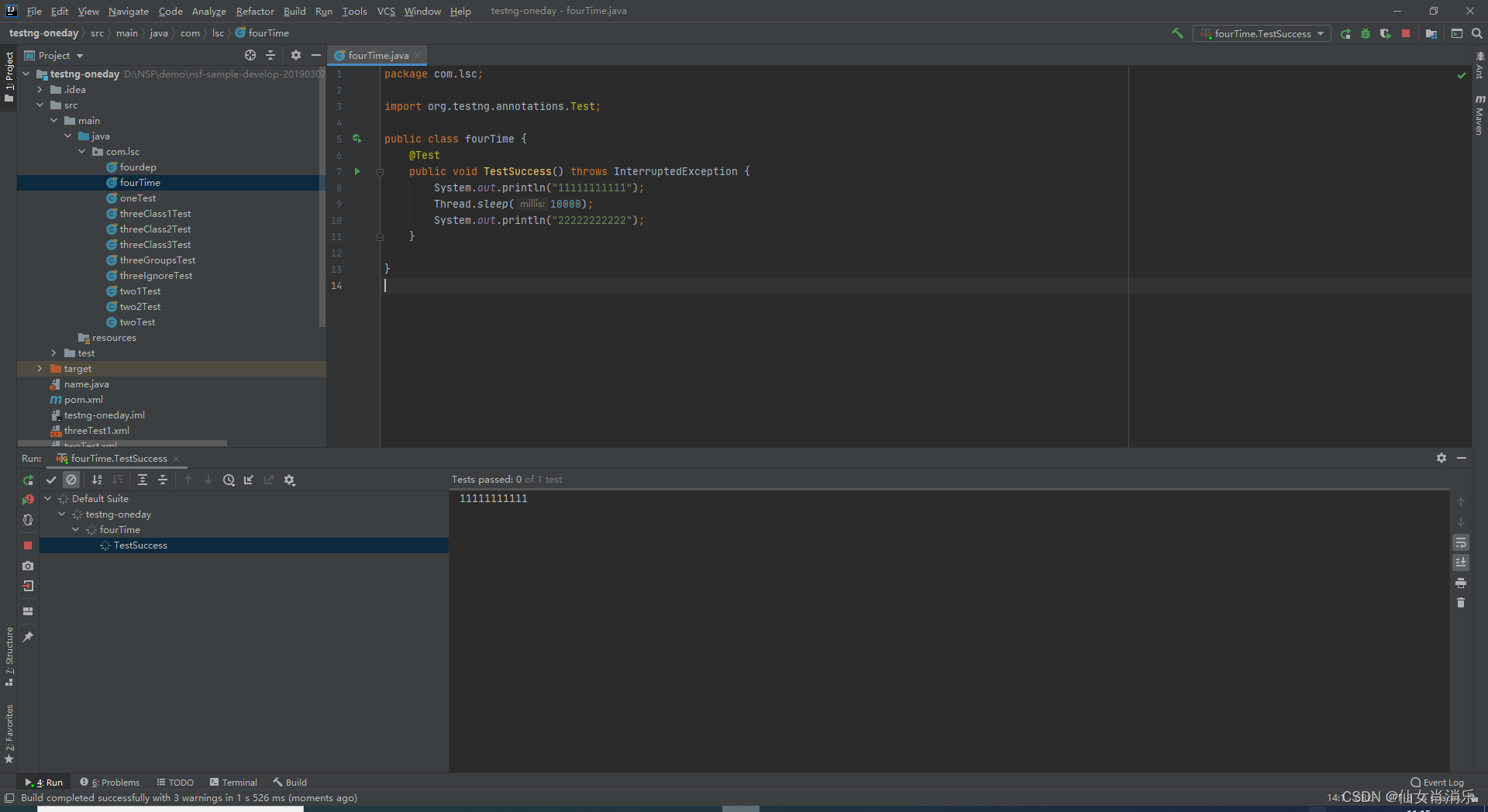Collapse the main folder
Screen dimensions: 1488x812
(x=53, y=121)
